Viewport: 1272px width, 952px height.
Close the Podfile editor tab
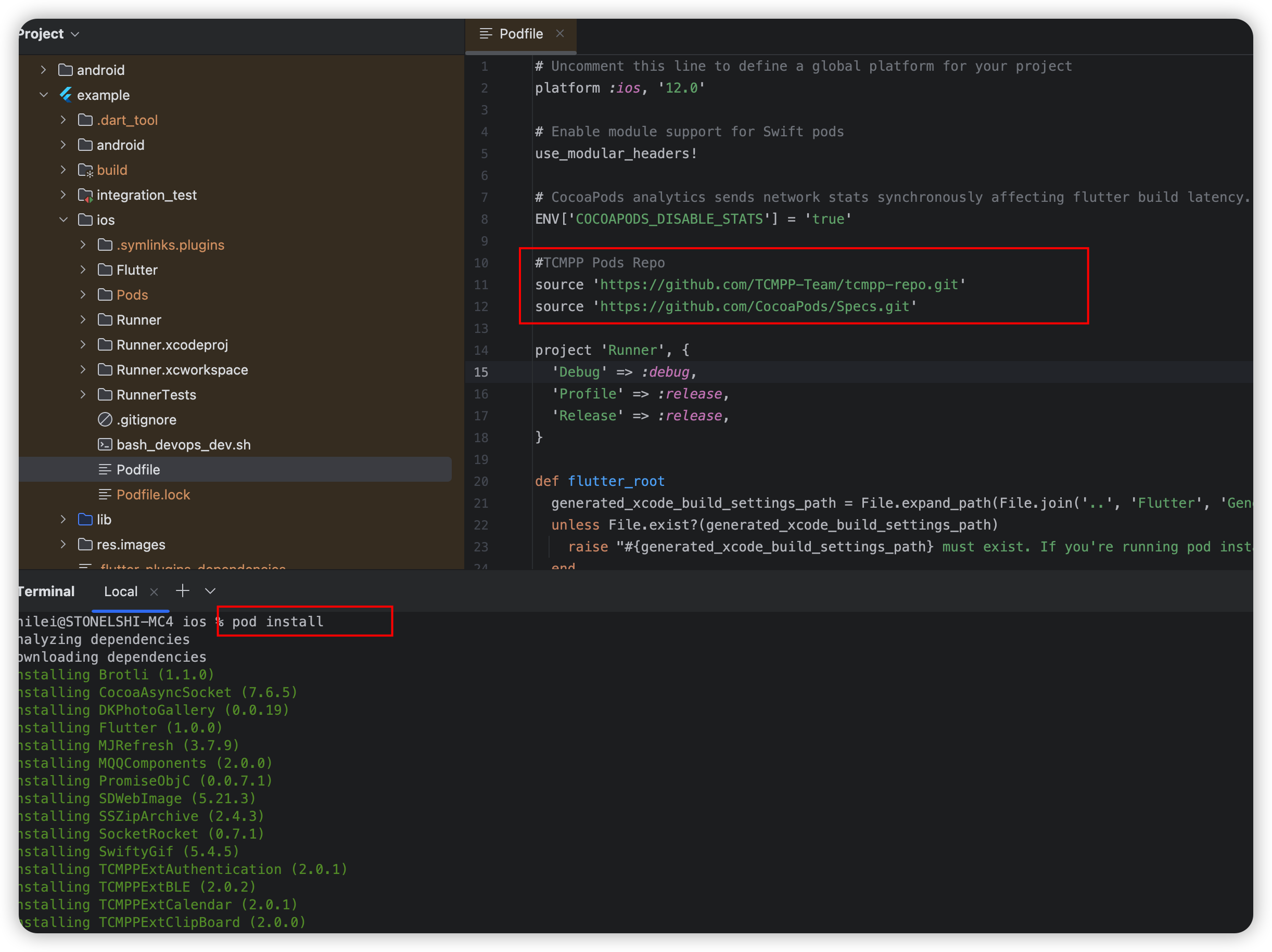[559, 33]
